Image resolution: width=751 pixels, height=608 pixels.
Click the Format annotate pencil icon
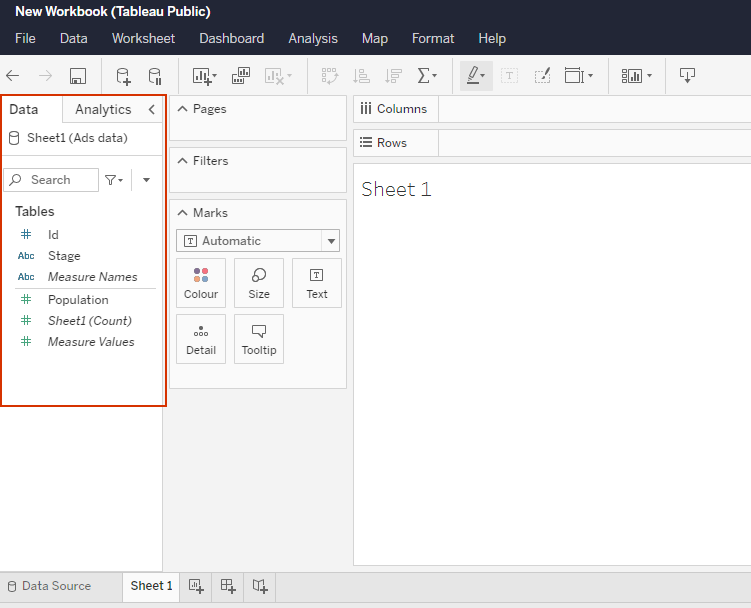click(x=542, y=76)
